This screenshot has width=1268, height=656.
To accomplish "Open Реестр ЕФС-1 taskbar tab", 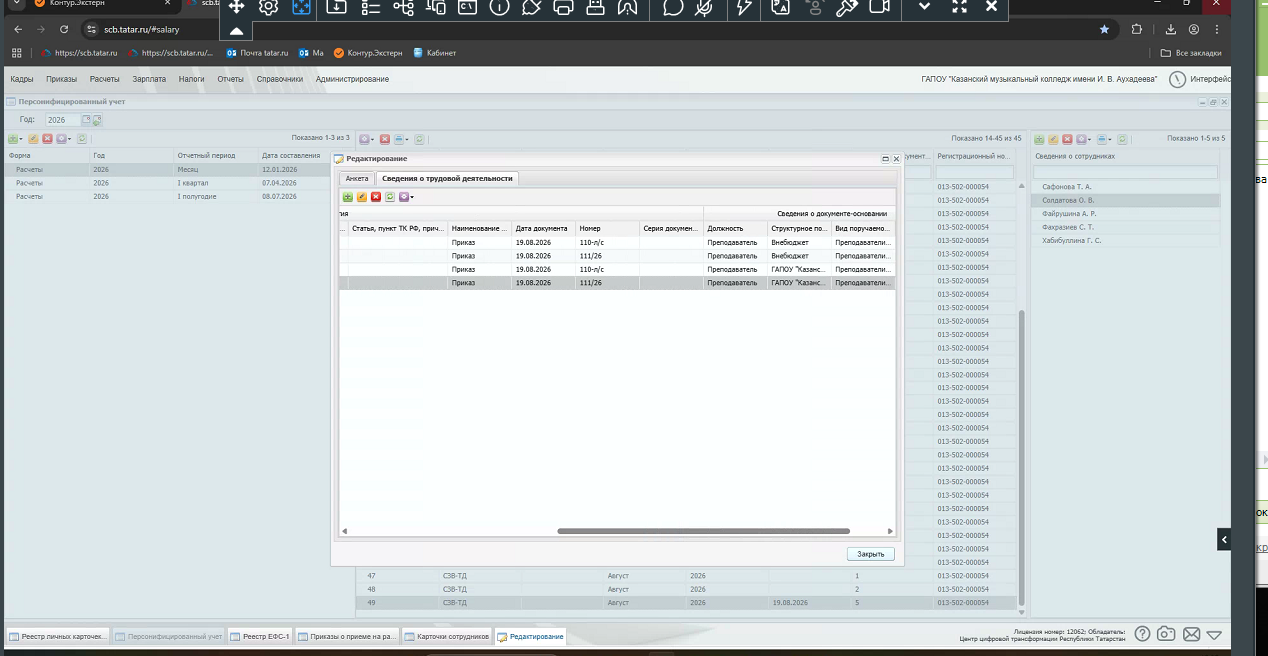I will 260,636.
